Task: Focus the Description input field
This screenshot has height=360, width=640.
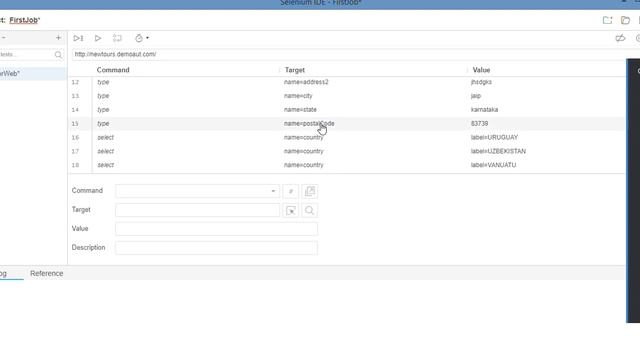Action: 216,248
